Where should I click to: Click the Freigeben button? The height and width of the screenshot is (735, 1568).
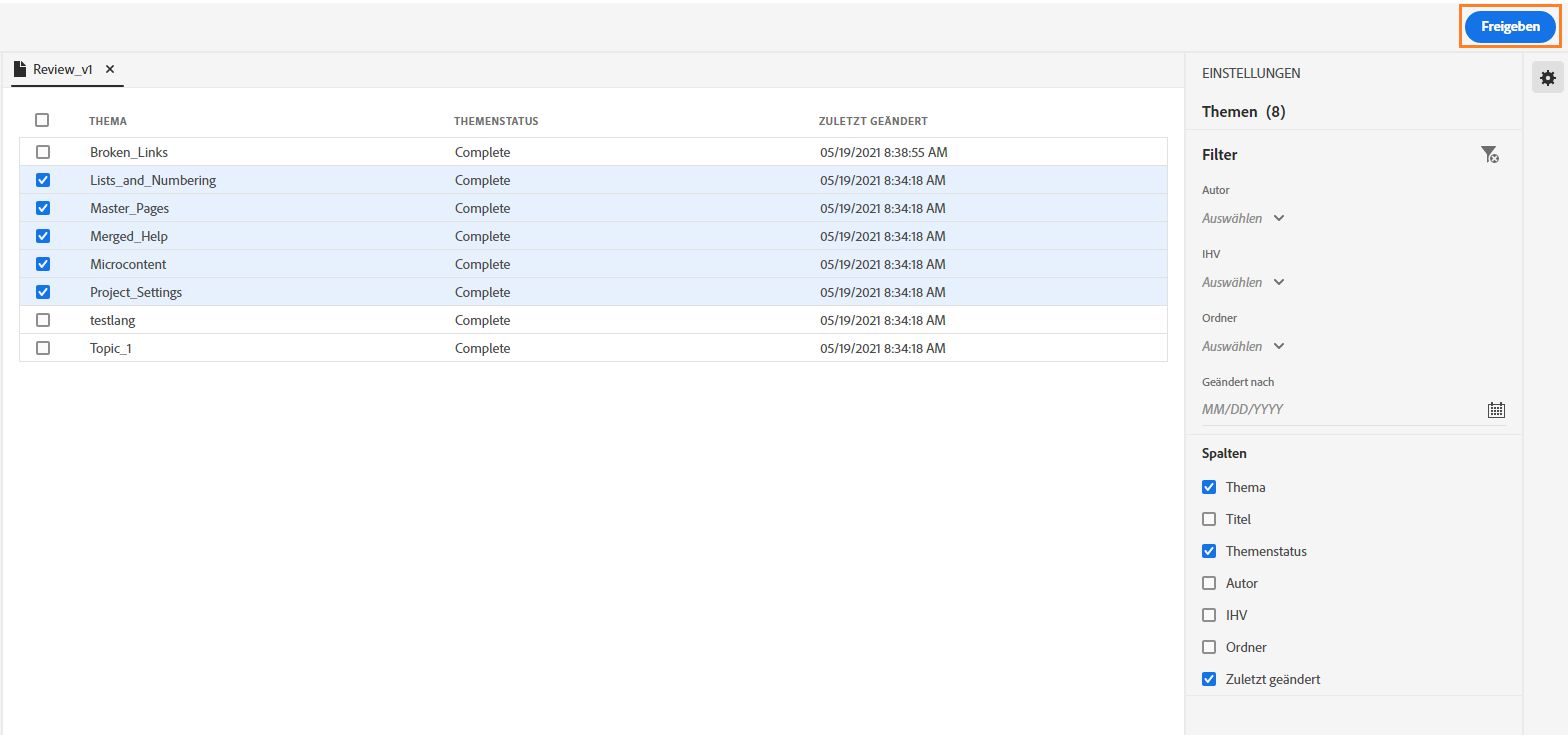pyautogui.click(x=1510, y=27)
